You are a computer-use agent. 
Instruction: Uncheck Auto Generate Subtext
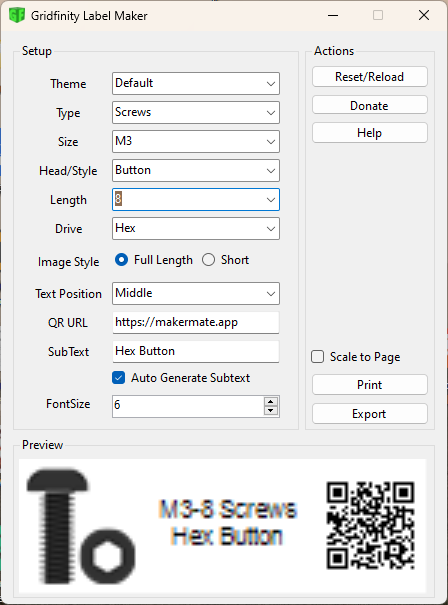181,378
